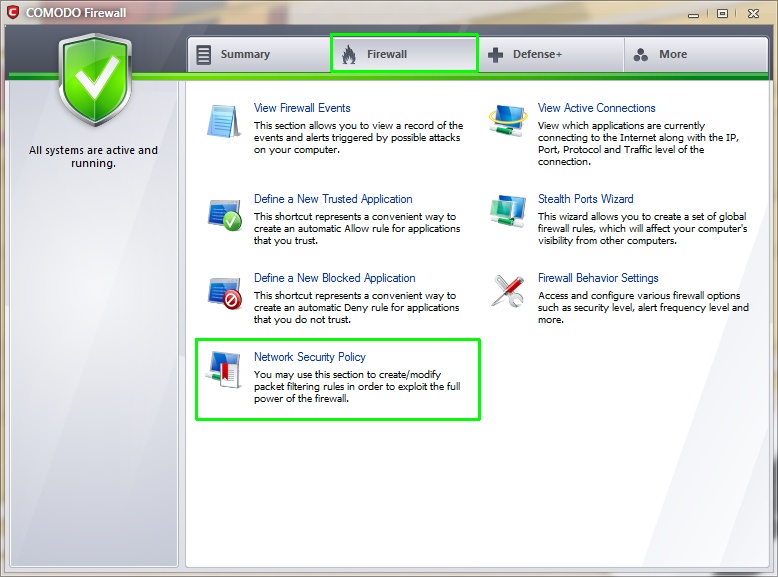
Task: Click the Stealth Ports Wizard description text
Action: tap(642, 228)
